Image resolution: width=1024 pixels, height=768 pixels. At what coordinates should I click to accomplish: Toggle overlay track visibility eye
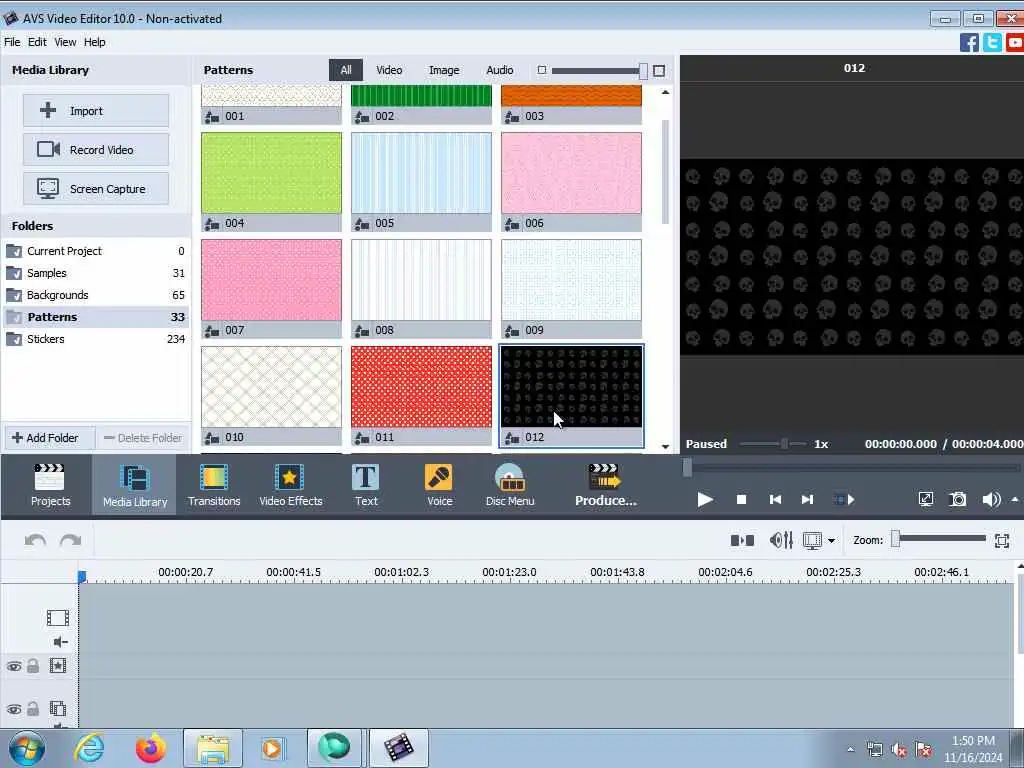pos(14,709)
